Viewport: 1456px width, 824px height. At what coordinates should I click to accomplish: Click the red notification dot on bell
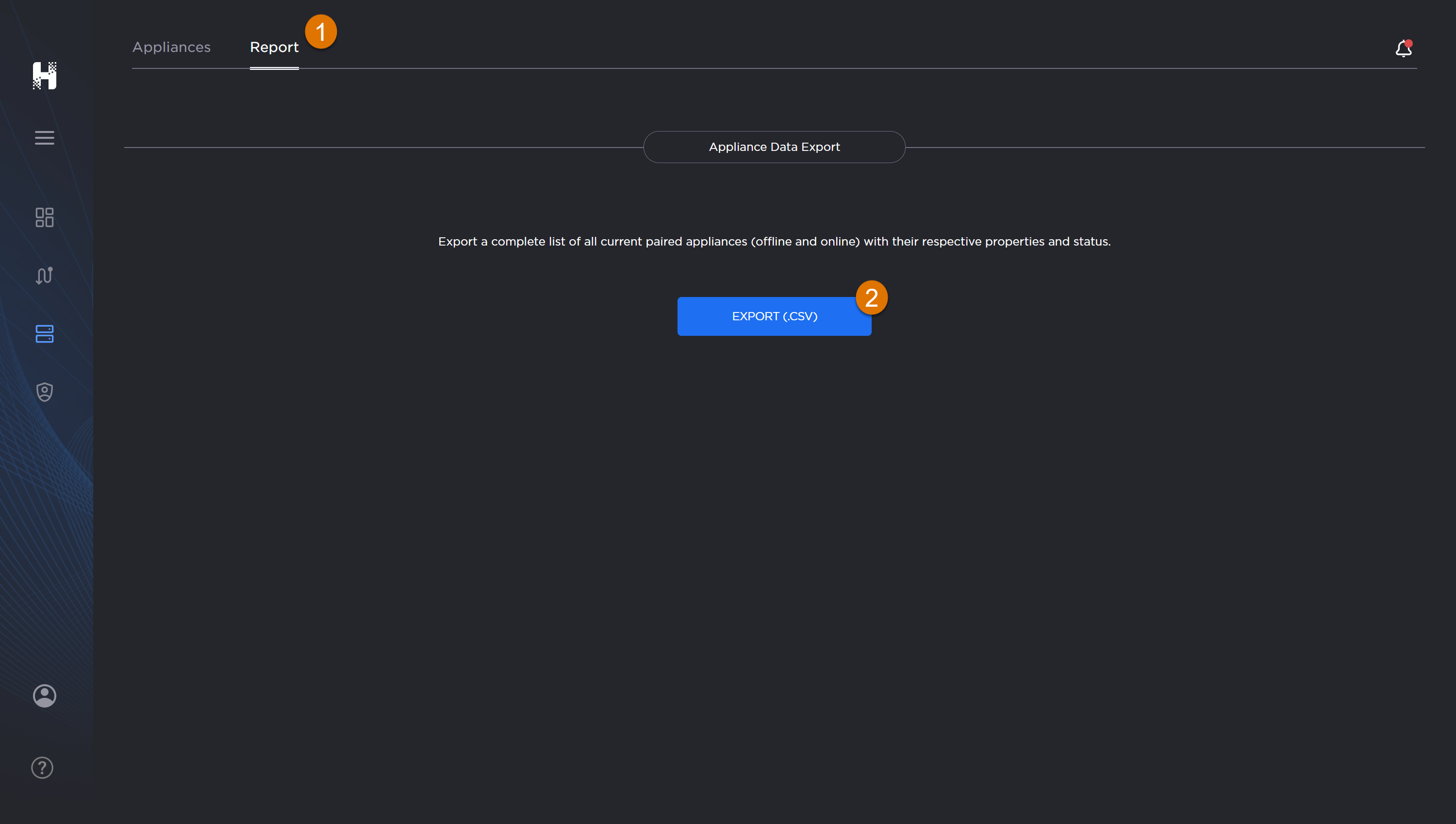pyautogui.click(x=1408, y=44)
